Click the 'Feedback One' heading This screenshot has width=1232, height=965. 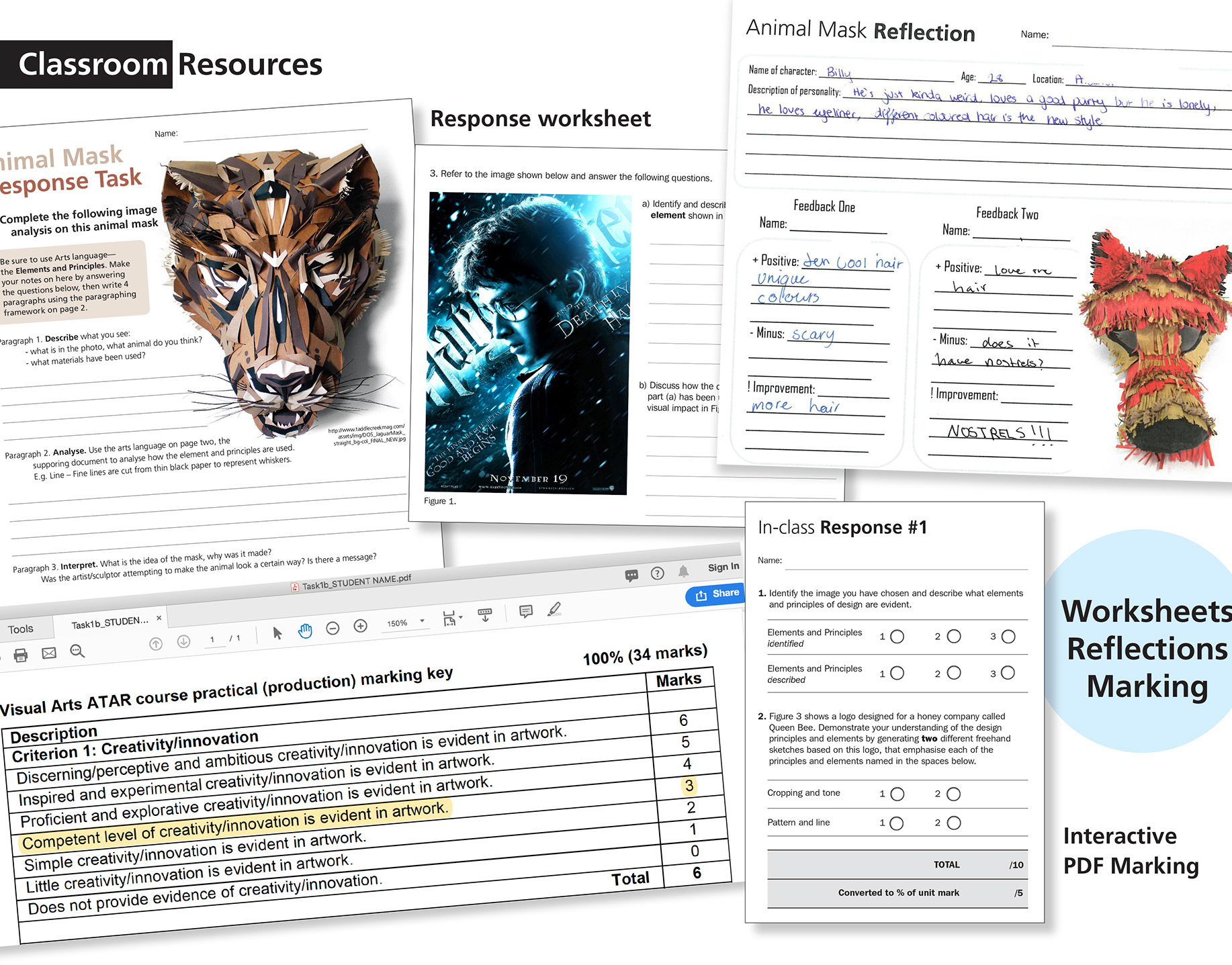[x=824, y=207]
